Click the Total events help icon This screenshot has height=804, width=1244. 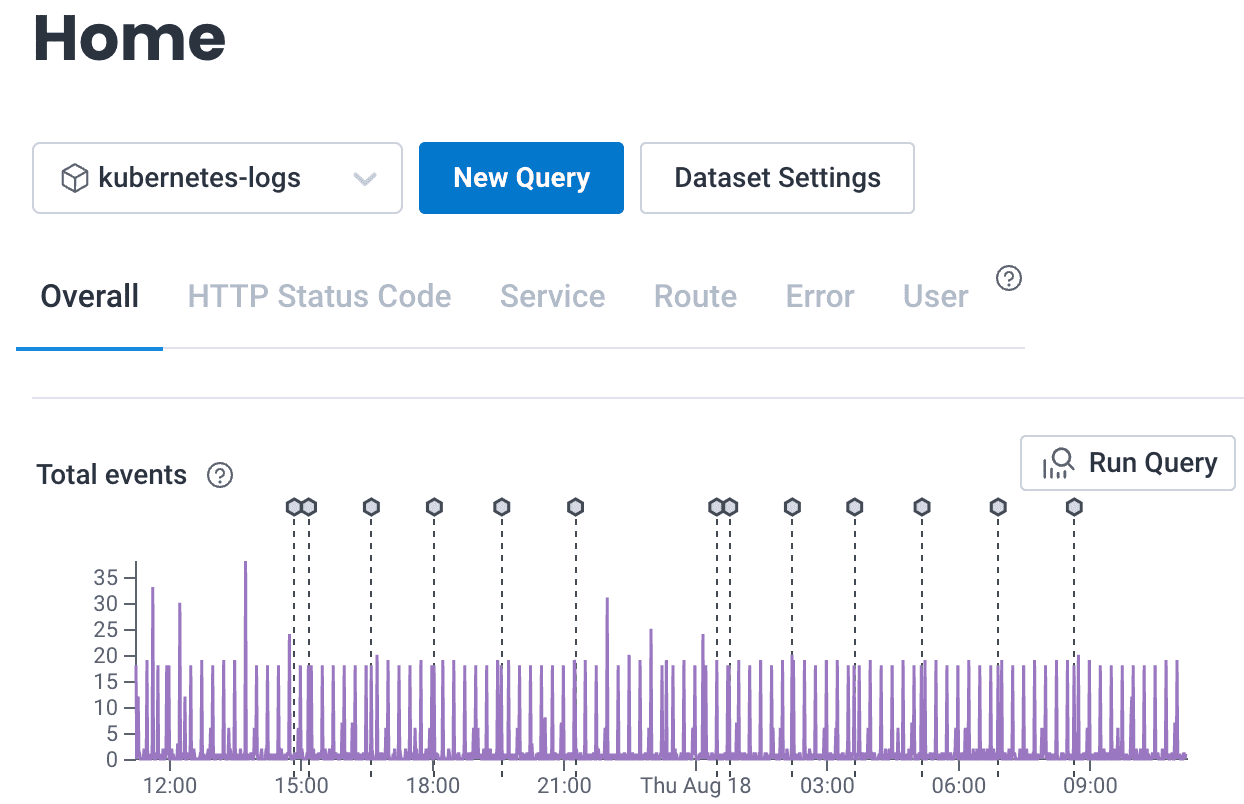click(x=220, y=475)
